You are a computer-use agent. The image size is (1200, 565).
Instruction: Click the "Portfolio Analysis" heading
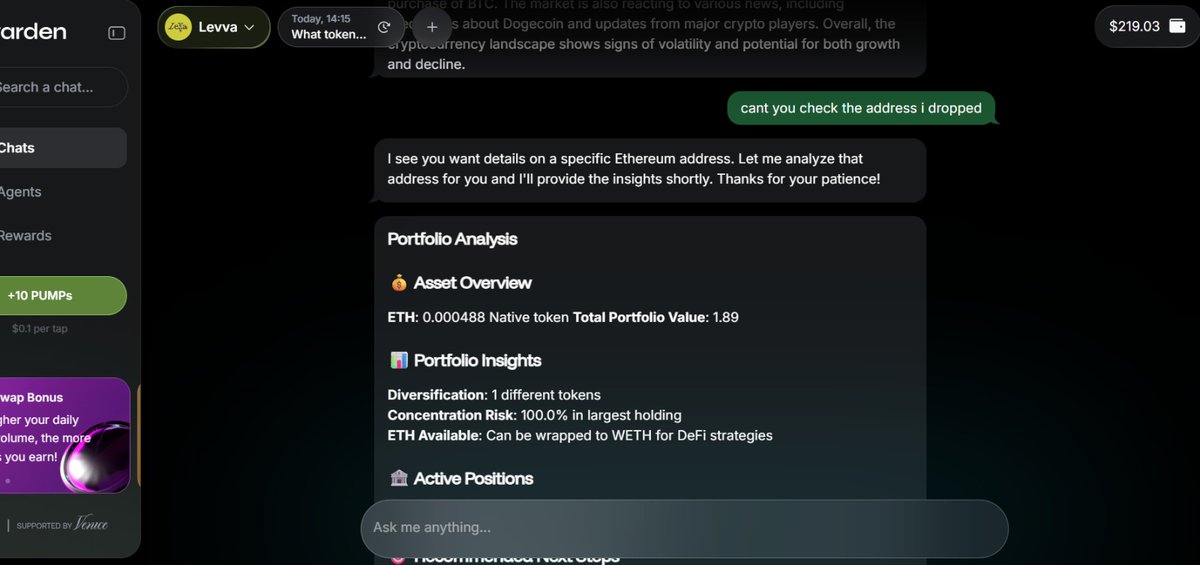452,239
